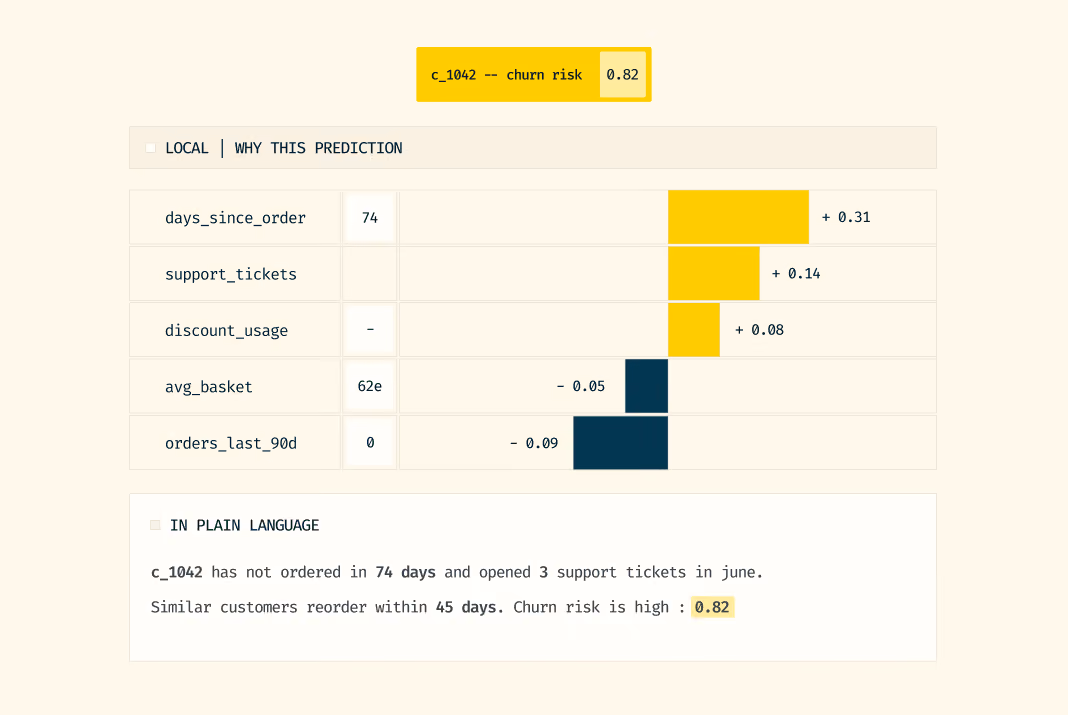Click the + 0.31 contribution value
Screen dimensions: 1068x715
point(846,217)
